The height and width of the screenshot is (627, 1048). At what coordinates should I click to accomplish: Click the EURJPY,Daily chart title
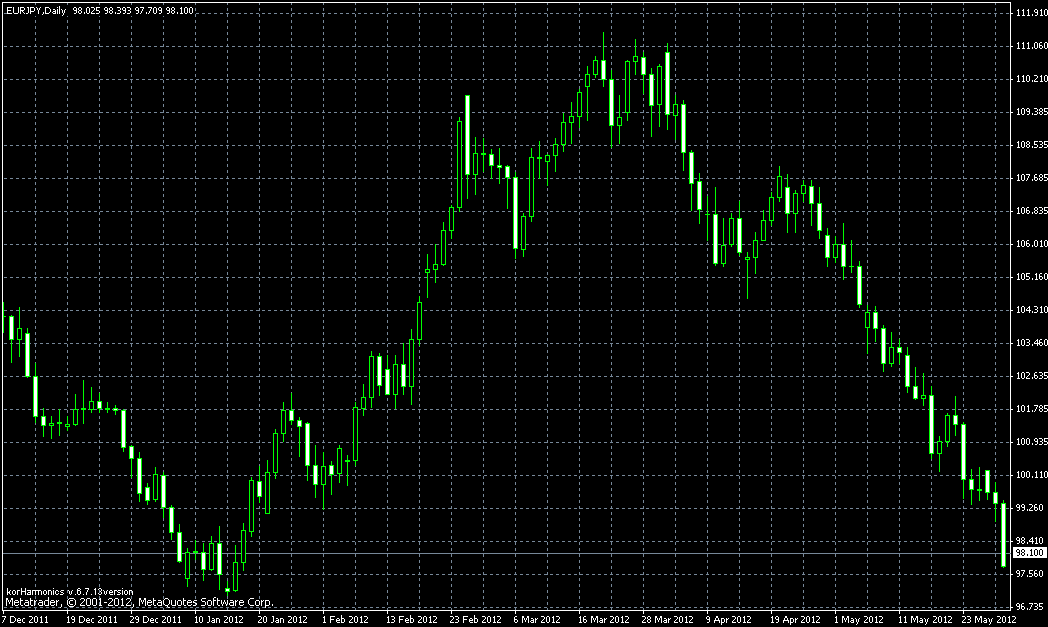click(35, 11)
